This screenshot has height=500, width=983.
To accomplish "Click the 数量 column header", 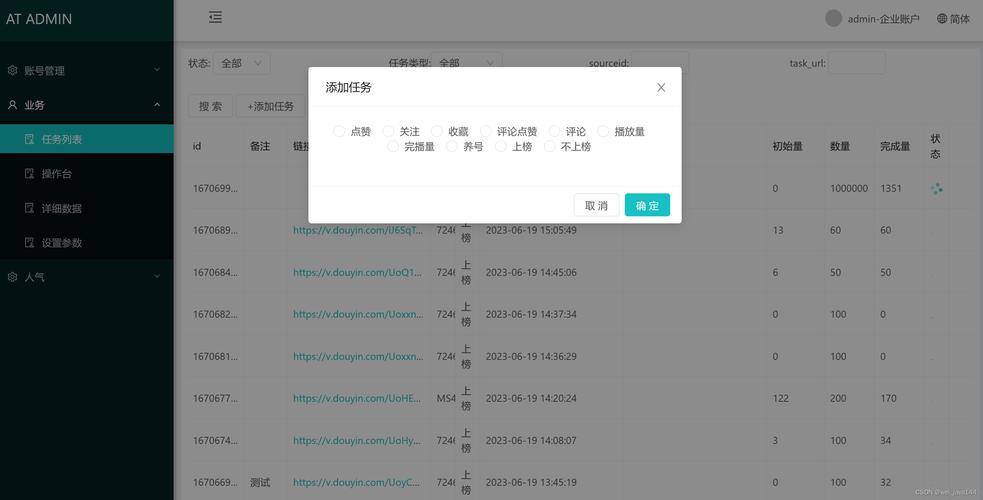I will coord(840,147).
